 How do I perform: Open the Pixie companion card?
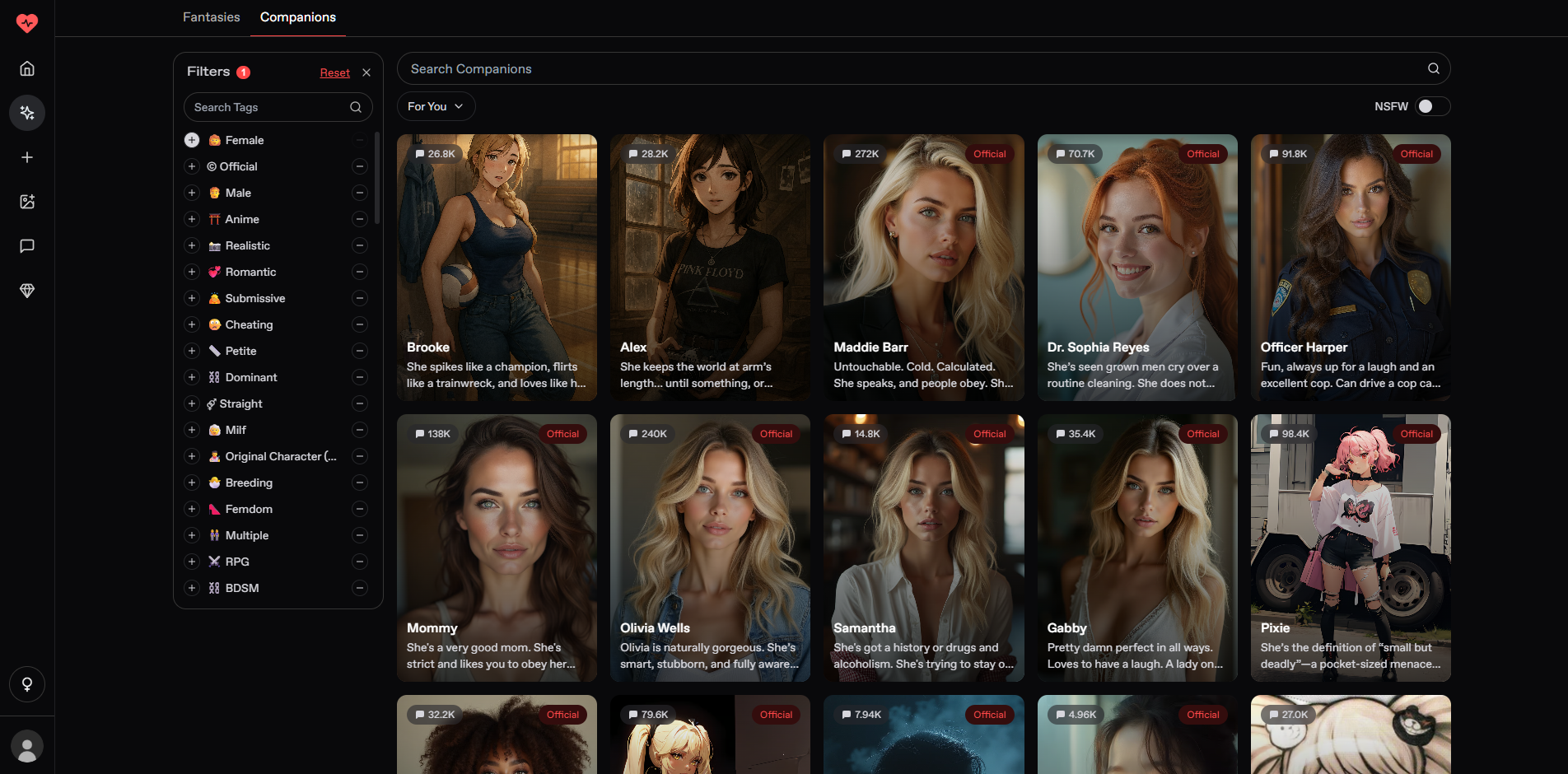tap(1351, 548)
